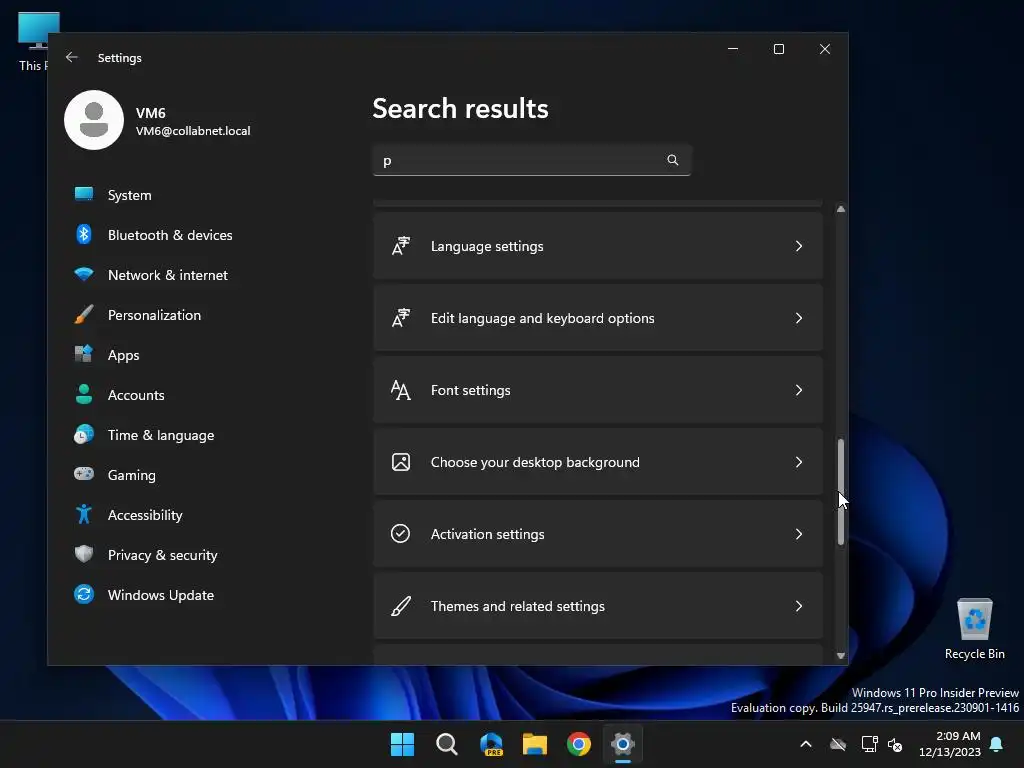Click the notification bell in system tray
This screenshot has width=1024, height=768.
pyautogui.click(x=997, y=744)
